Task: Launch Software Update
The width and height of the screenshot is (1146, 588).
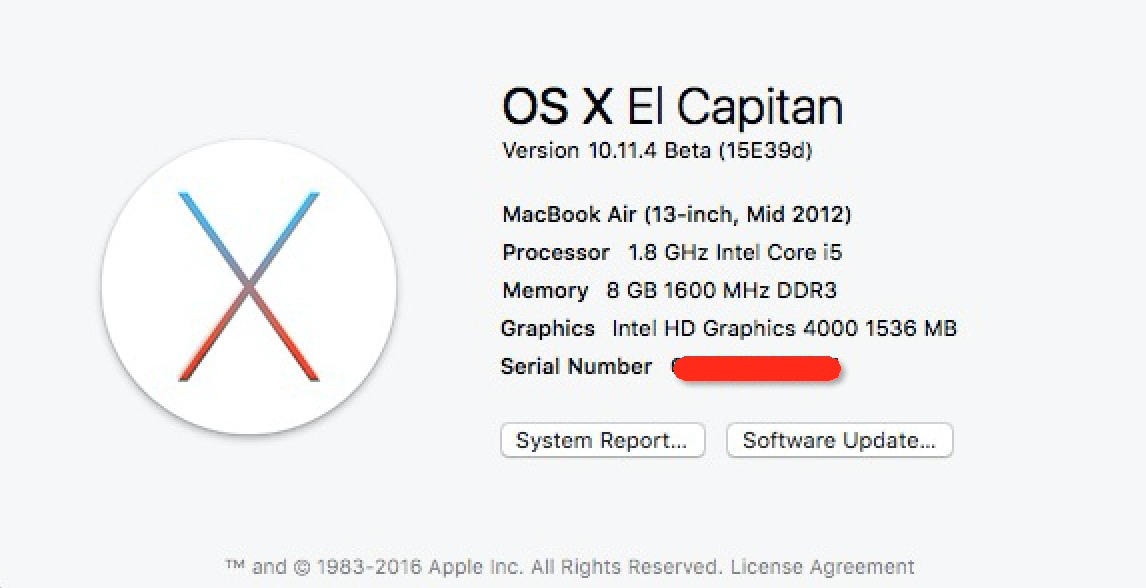Action: [x=839, y=441]
